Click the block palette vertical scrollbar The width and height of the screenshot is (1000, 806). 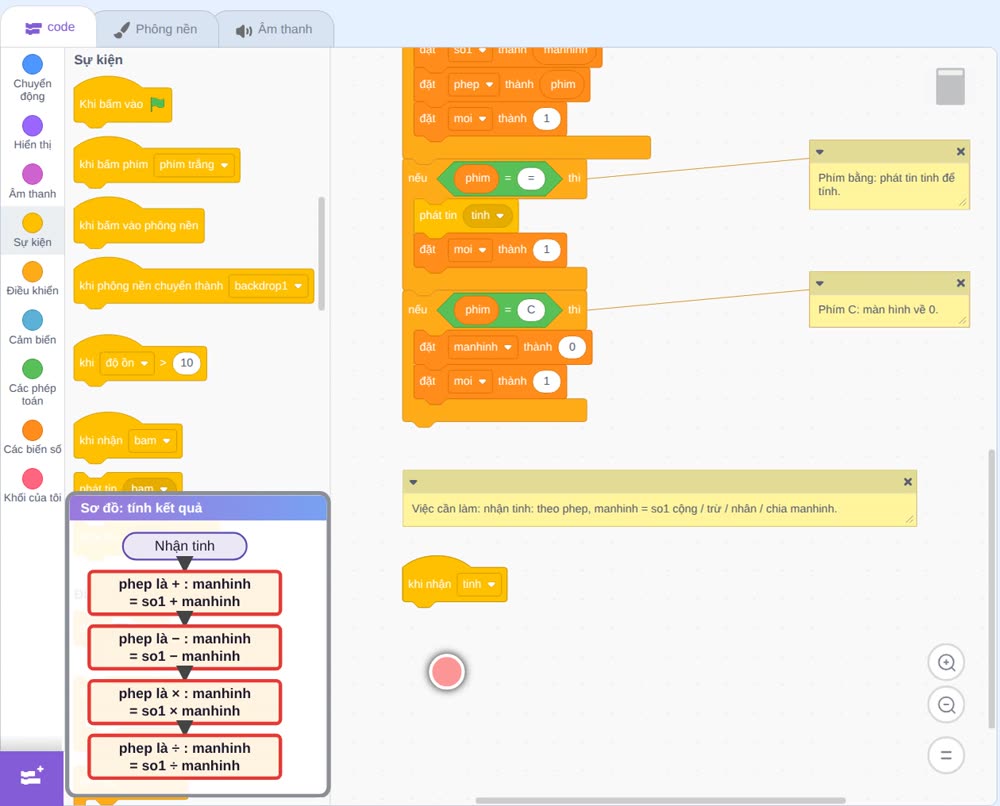tap(321, 253)
